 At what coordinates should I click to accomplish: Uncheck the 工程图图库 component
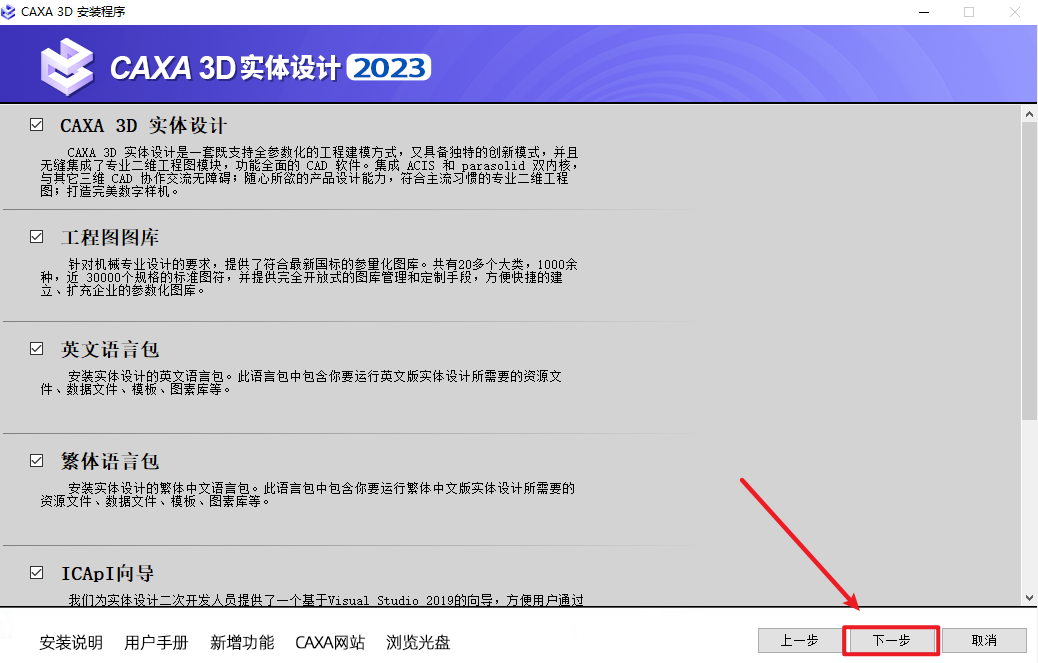click(x=36, y=237)
